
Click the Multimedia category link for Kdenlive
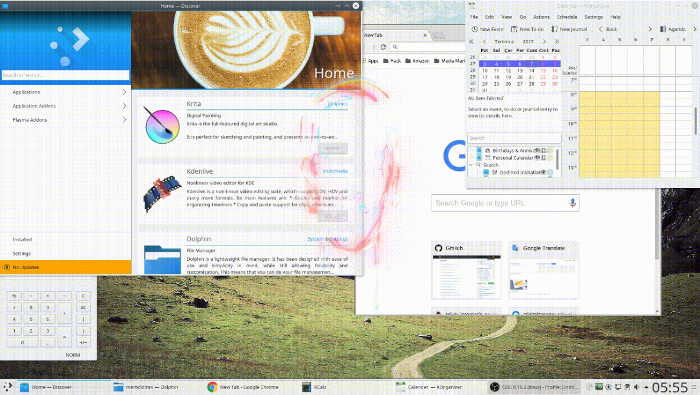click(x=335, y=171)
